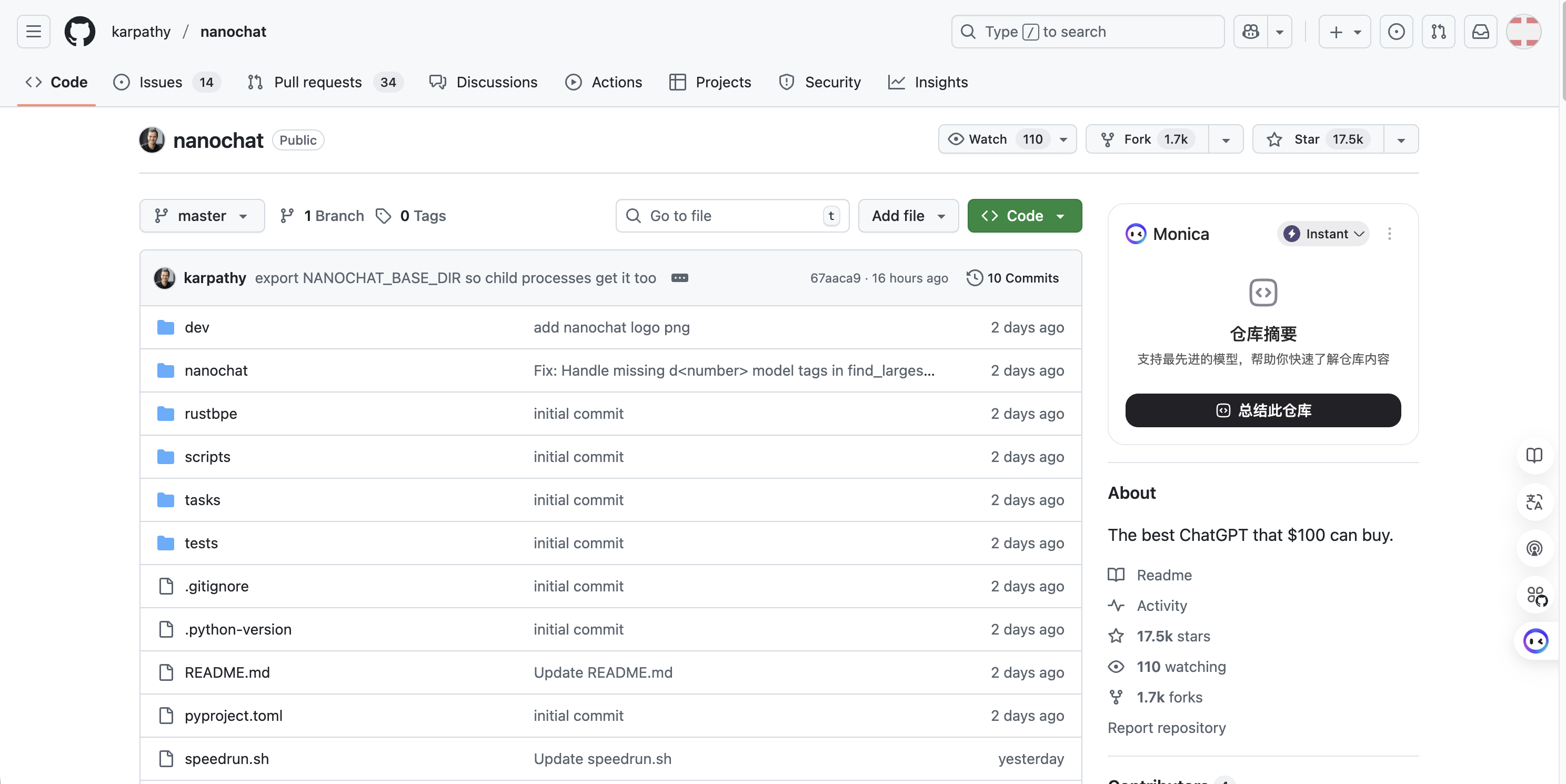The width and height of the screenshot is (1566, 784).
Task: Open notifications inbox icon
Action: pos(1480,32)
